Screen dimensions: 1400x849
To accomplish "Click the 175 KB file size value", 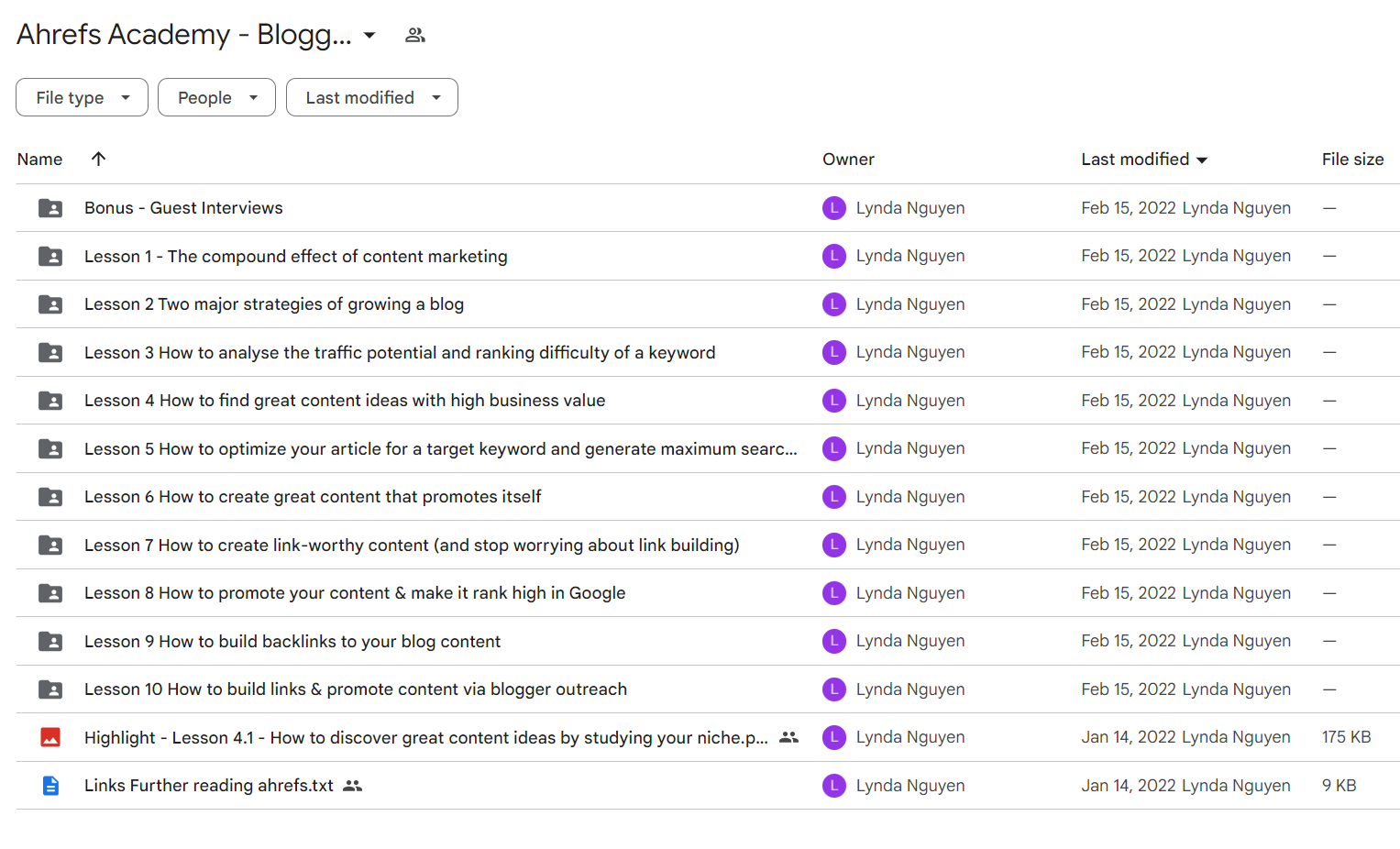I will (1346, 737).
